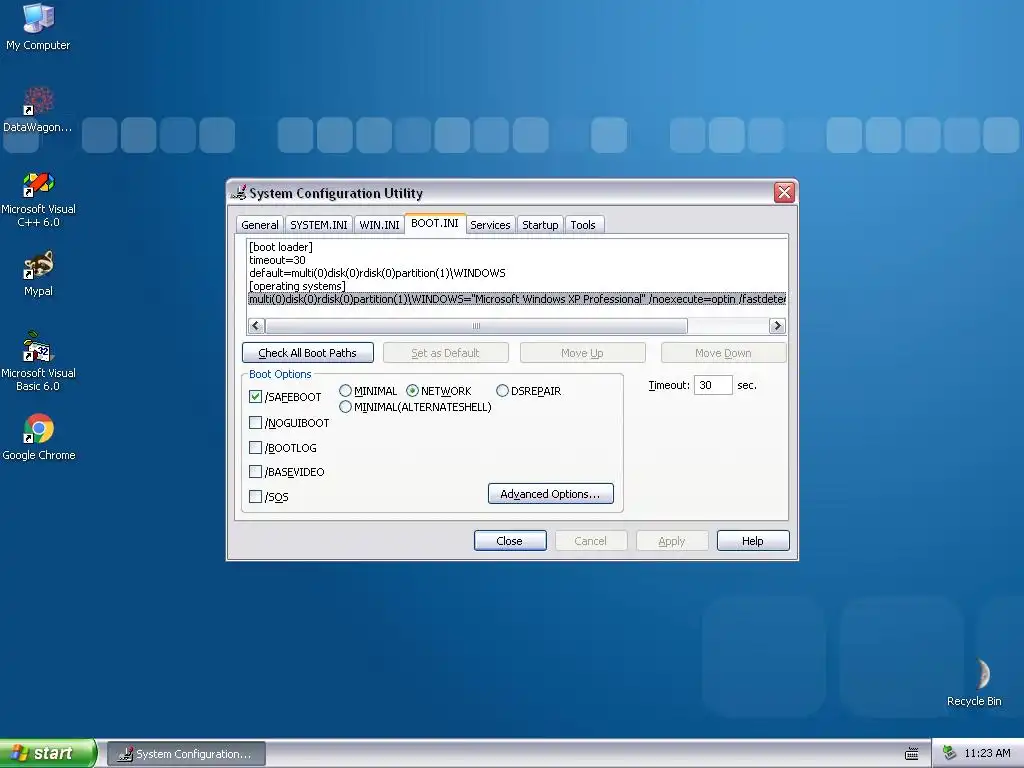This screenshot has width=1024, height=768.
Task: Enable the /NOGUIBOOT option
Action: click(x=255, y=423)
